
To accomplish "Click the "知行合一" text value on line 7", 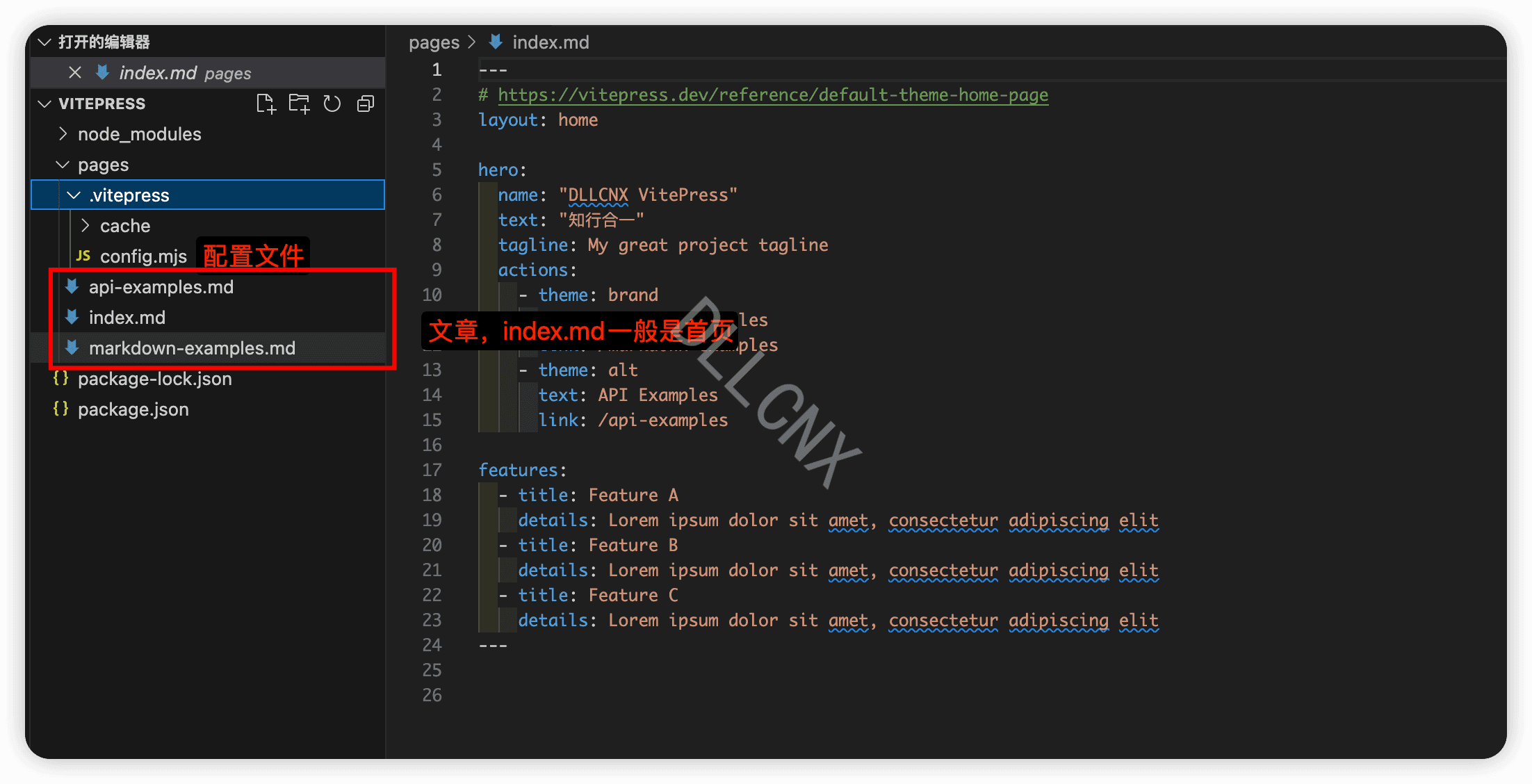I will [601, 220].
